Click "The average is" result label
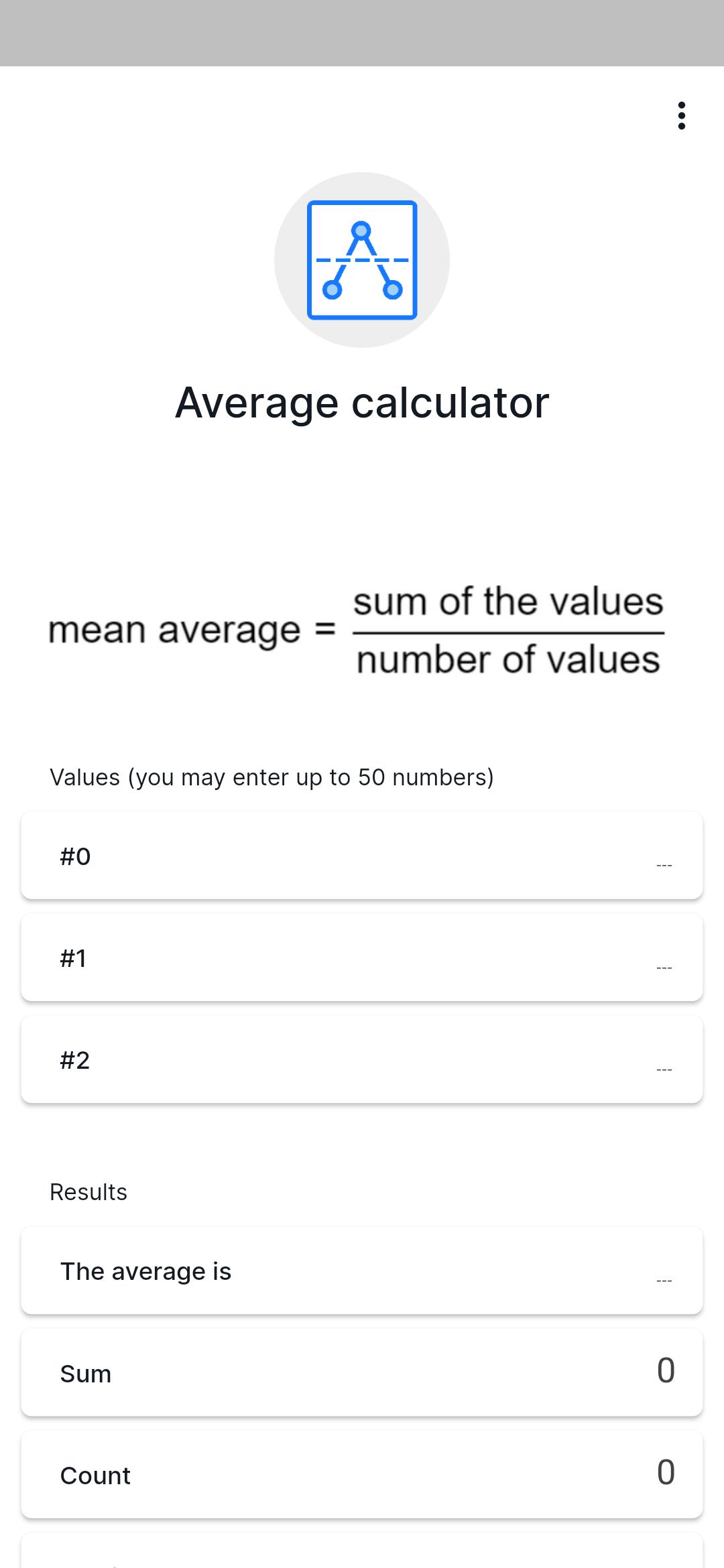 145,1271
